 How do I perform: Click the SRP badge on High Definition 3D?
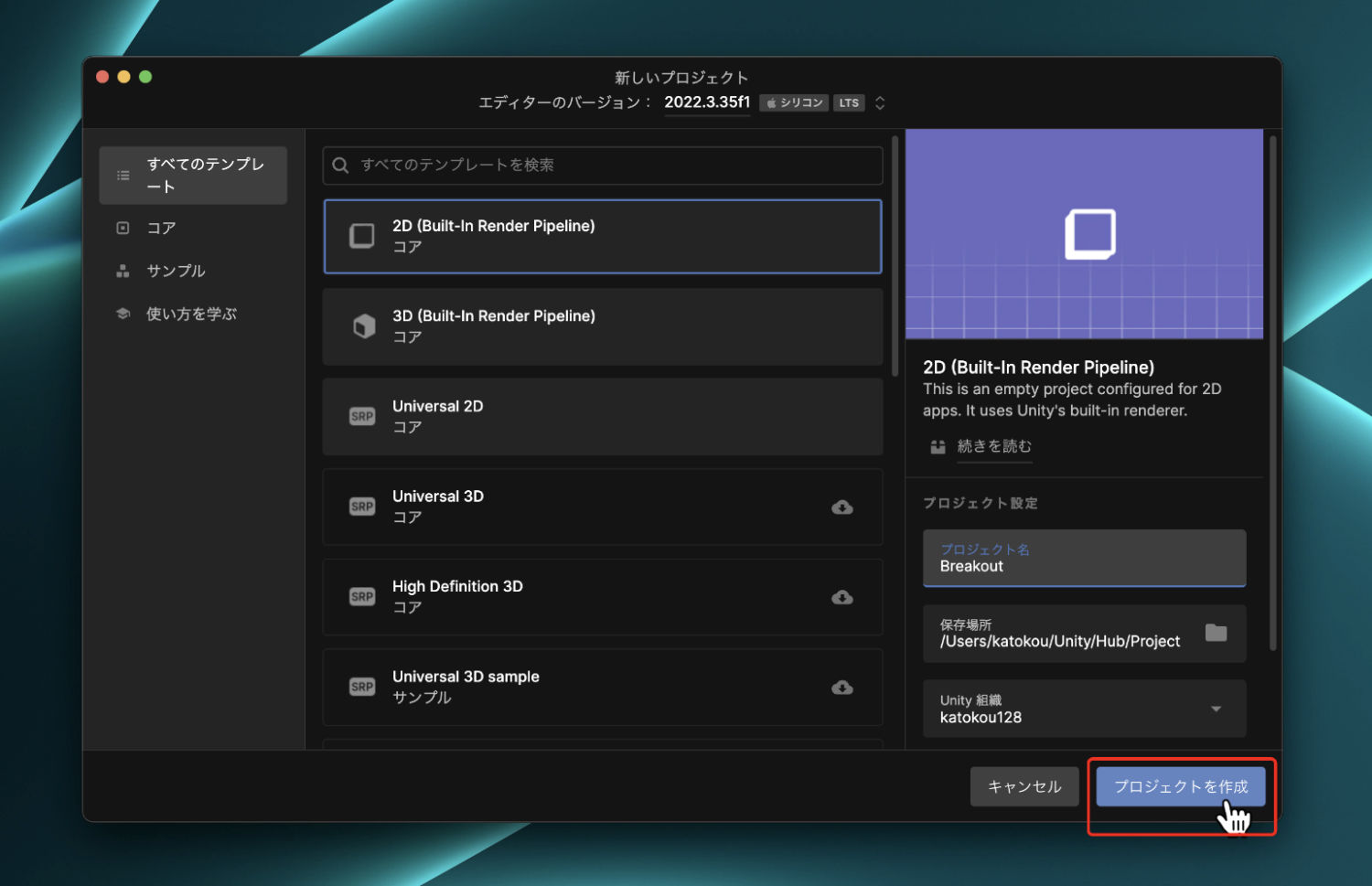click(362, 596)
